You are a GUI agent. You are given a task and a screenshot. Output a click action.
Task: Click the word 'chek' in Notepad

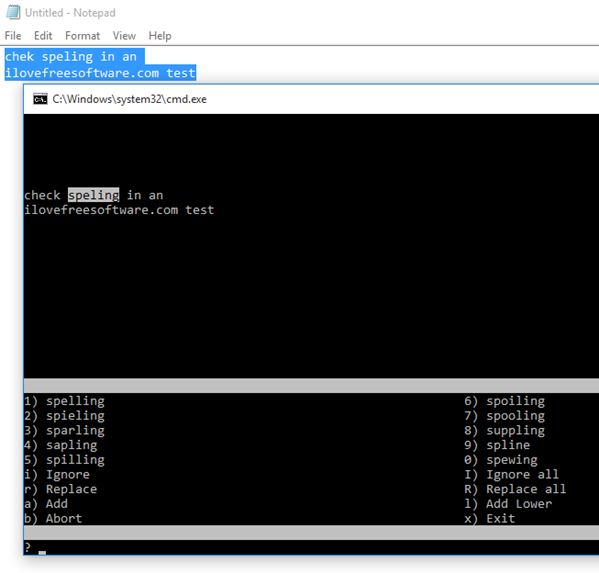[x=19, y=57]
